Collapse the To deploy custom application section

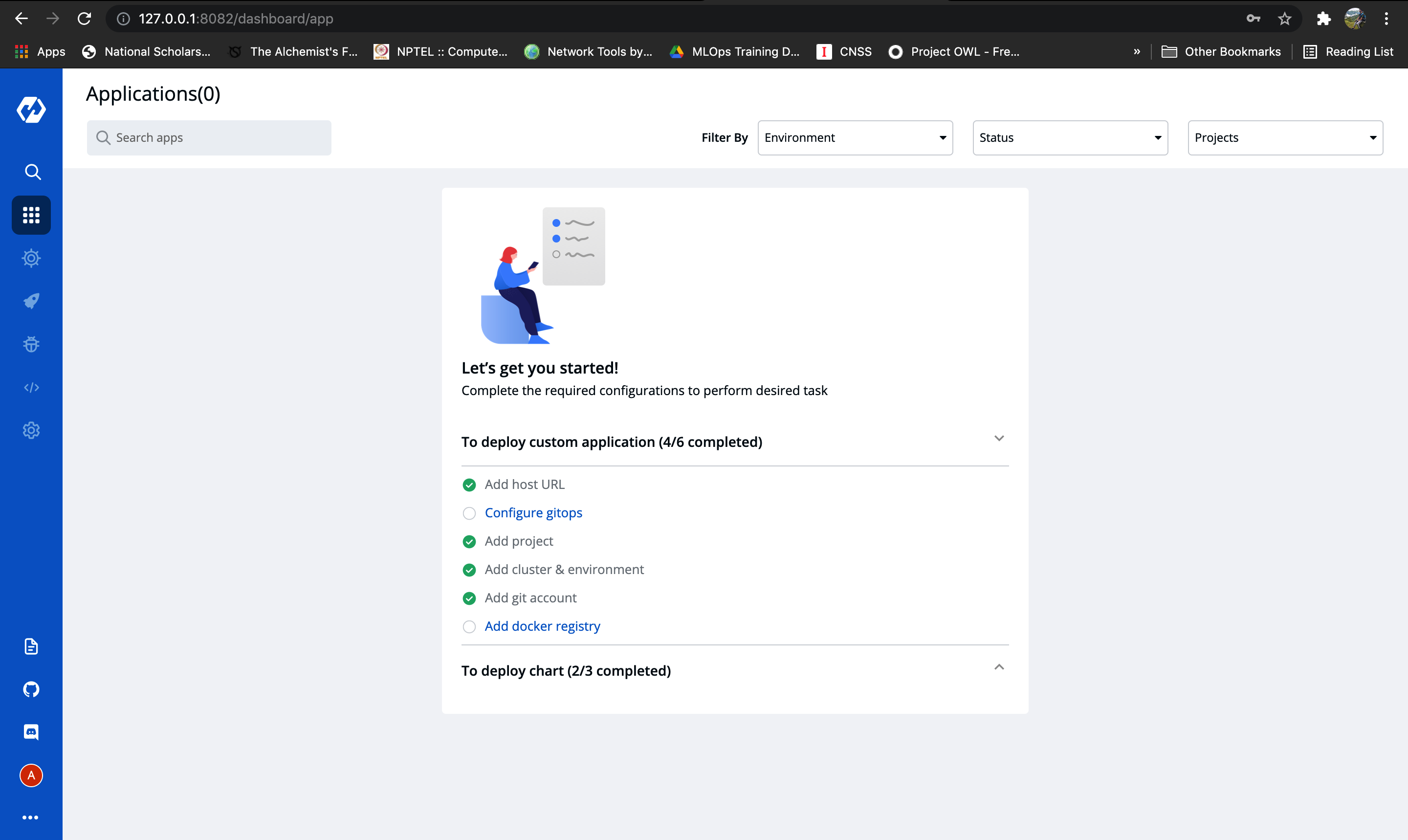pyautogui.click(x=999, y=439)
